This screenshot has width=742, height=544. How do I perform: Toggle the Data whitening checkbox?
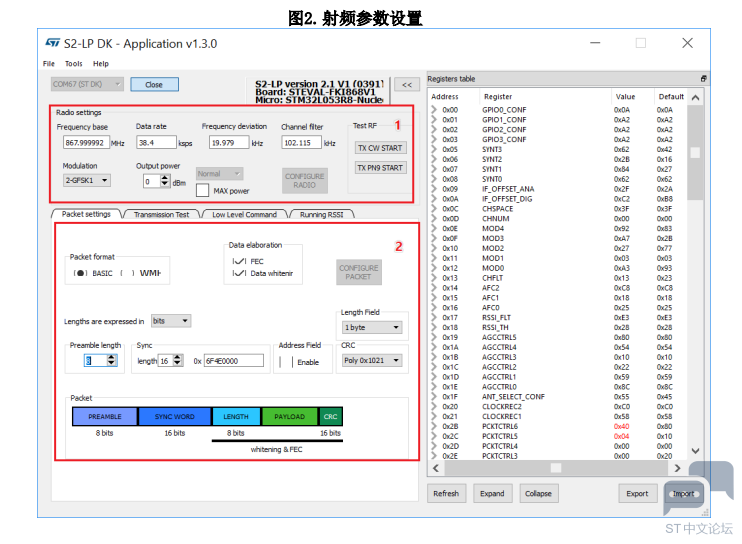point(239,273)
